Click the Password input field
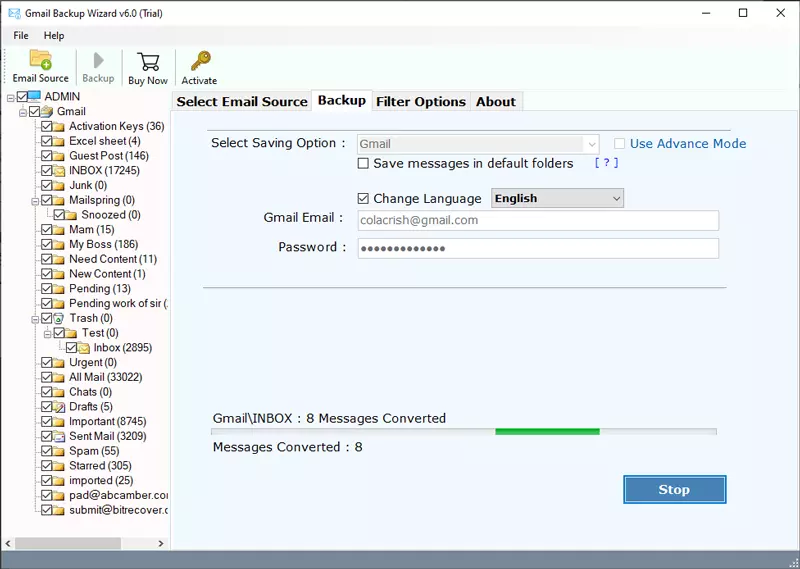Screen dimensions: 800x569 538,249
